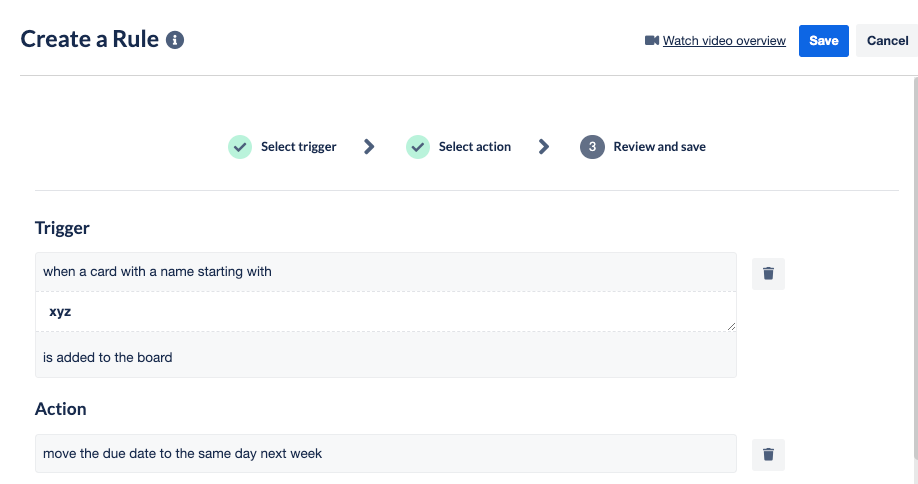Open the Watch video overview link
The height and width of the screenshot is (484, 918).
click(x=724, y=40)
